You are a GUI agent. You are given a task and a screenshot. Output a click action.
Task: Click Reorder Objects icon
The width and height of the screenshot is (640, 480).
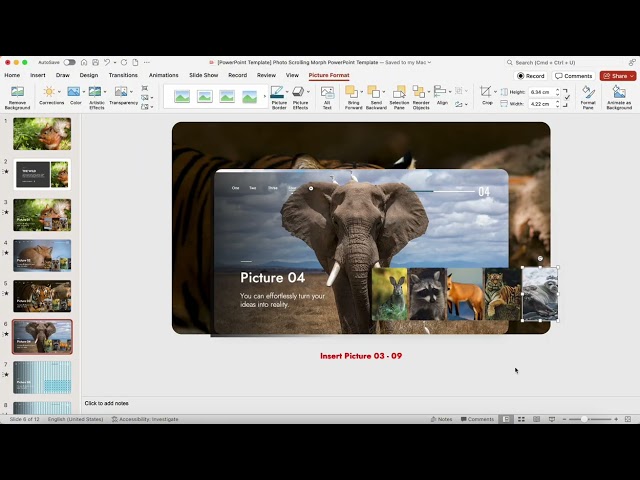click(419, 92)
